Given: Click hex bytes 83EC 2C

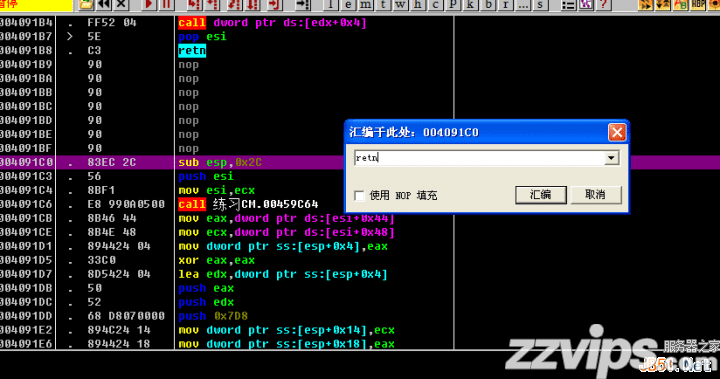Looking at the screenshot, I should [x=112, y=162].
